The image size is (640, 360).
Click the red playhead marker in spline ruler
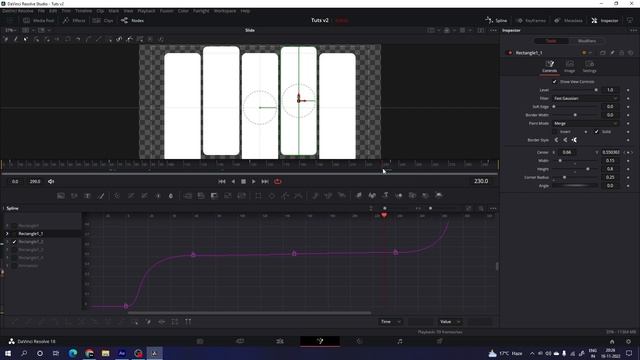tap(384, 215)
